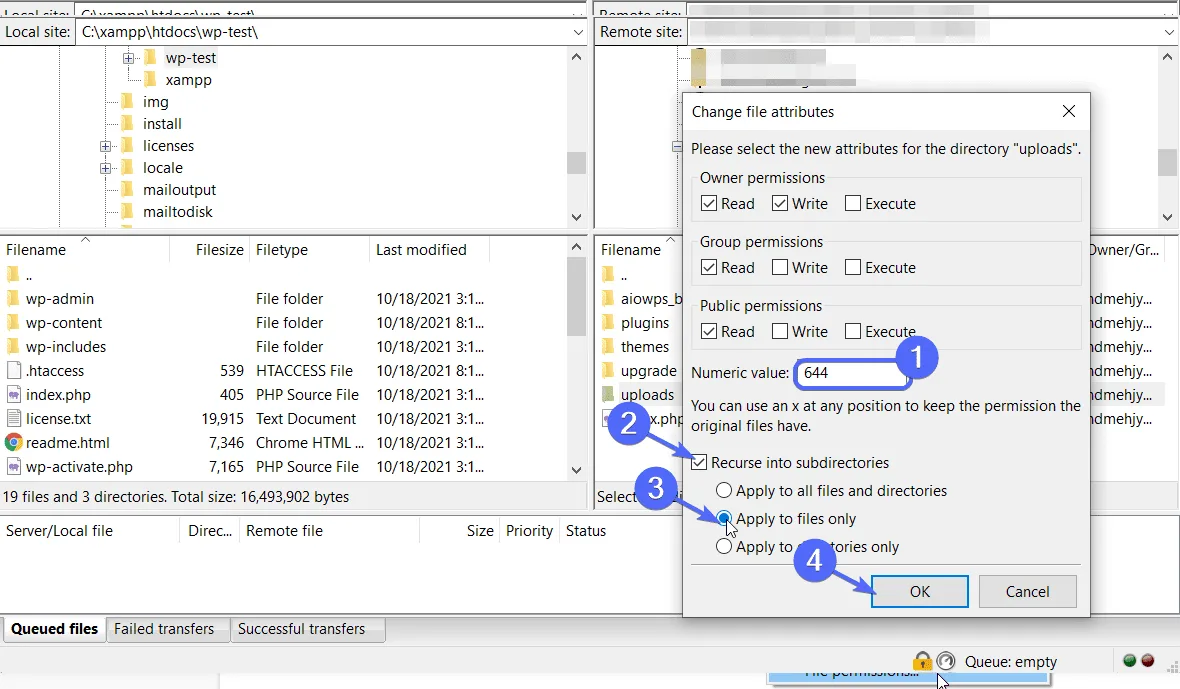1180x689 pixels.
Task: Expand the licenses folder tree node
Action: pyautogui.click(x=105, y=146)
